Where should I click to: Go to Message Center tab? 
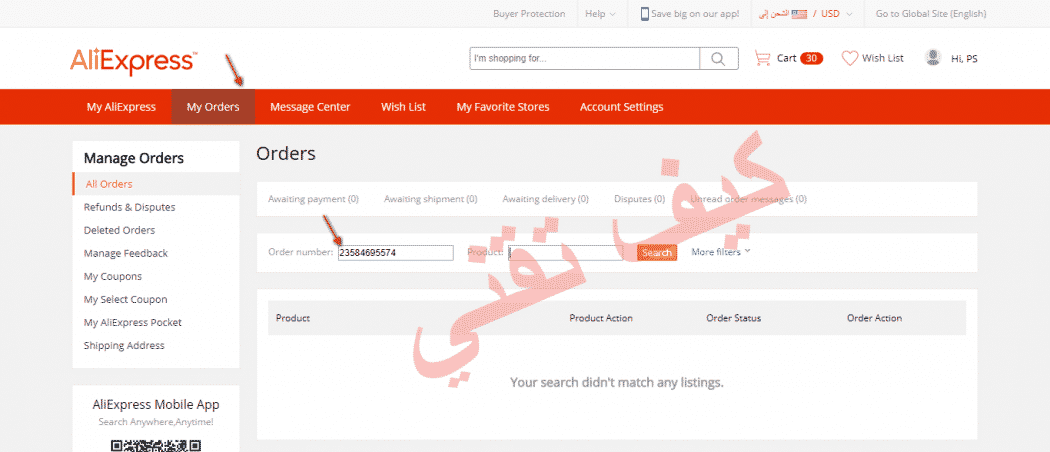coord(310,107)
